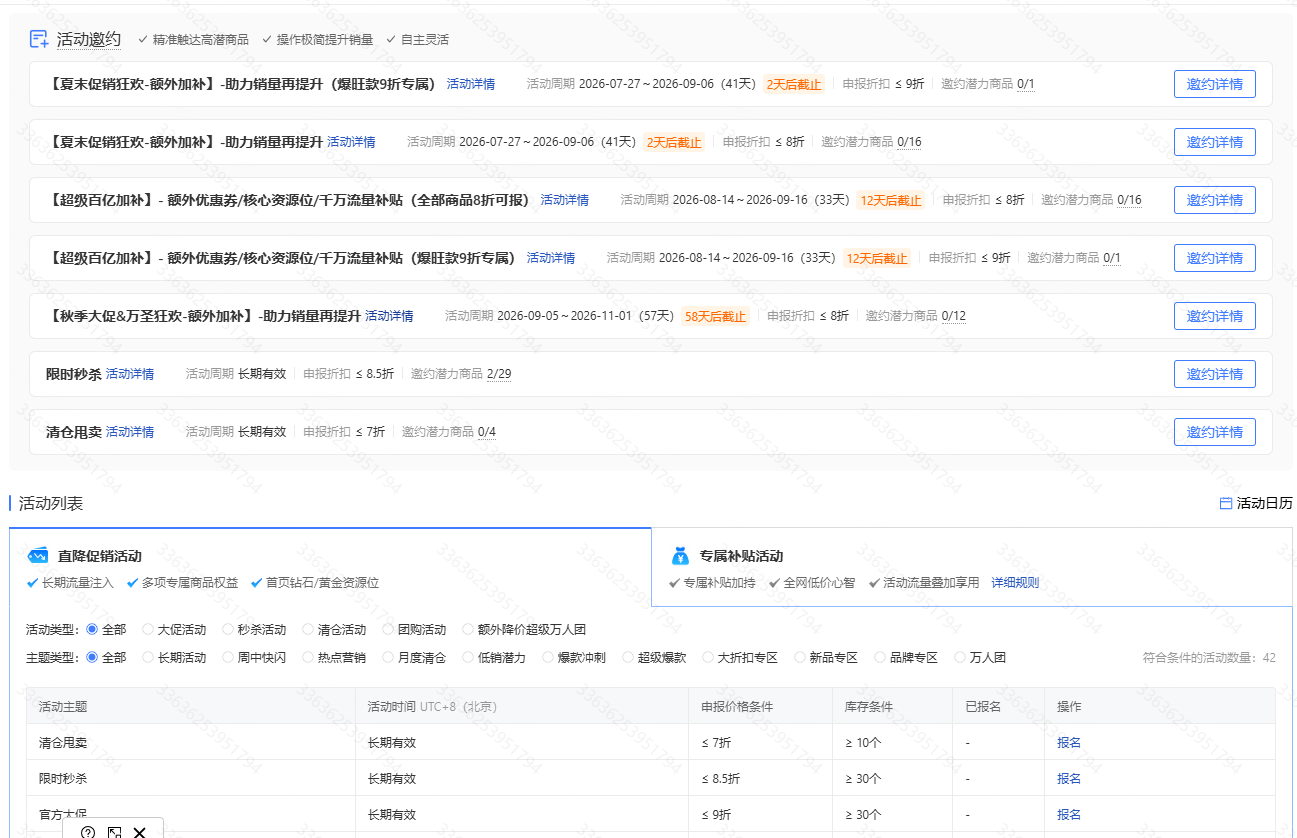
Task: Open 活动详情 next to 限时秒杀 invitation
Action: [130, 374]
